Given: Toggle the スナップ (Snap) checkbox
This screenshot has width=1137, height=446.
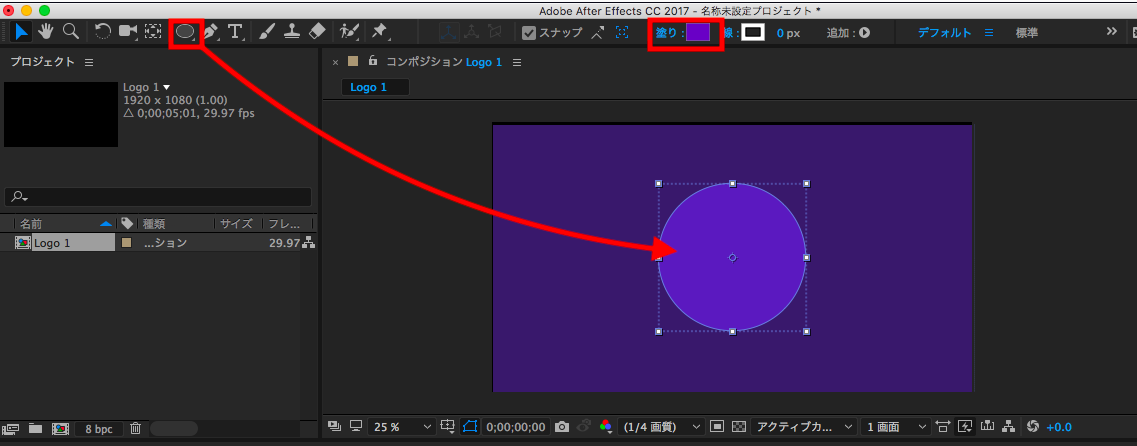Looking at the screenshot, I should click(x=530, y=33).
